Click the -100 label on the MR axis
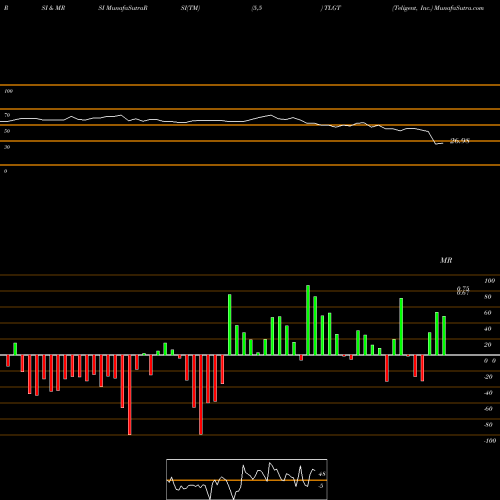The width and height of the screenshot is (500, 500). pos(489,441)
